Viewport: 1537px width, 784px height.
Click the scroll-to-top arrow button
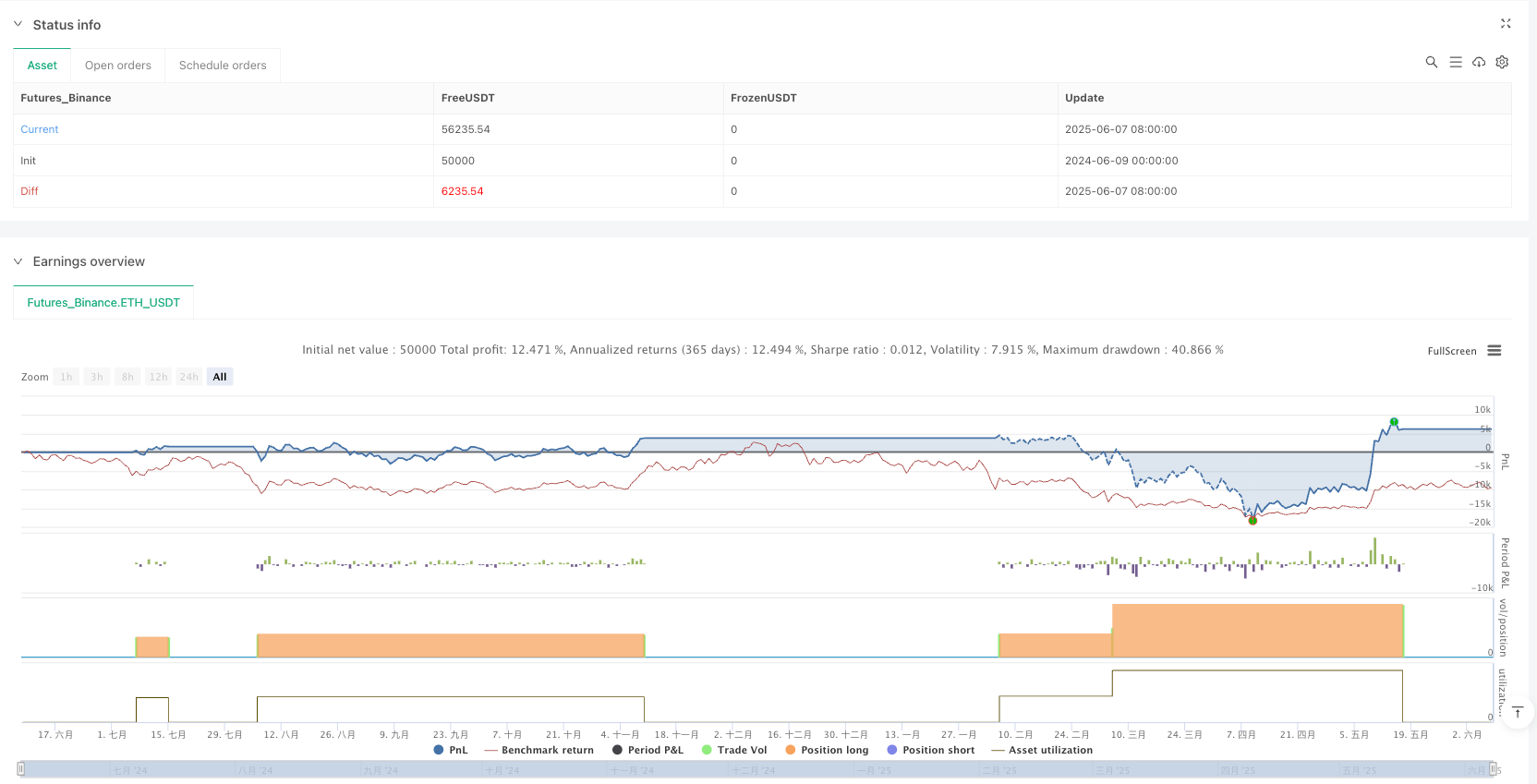1518,712
